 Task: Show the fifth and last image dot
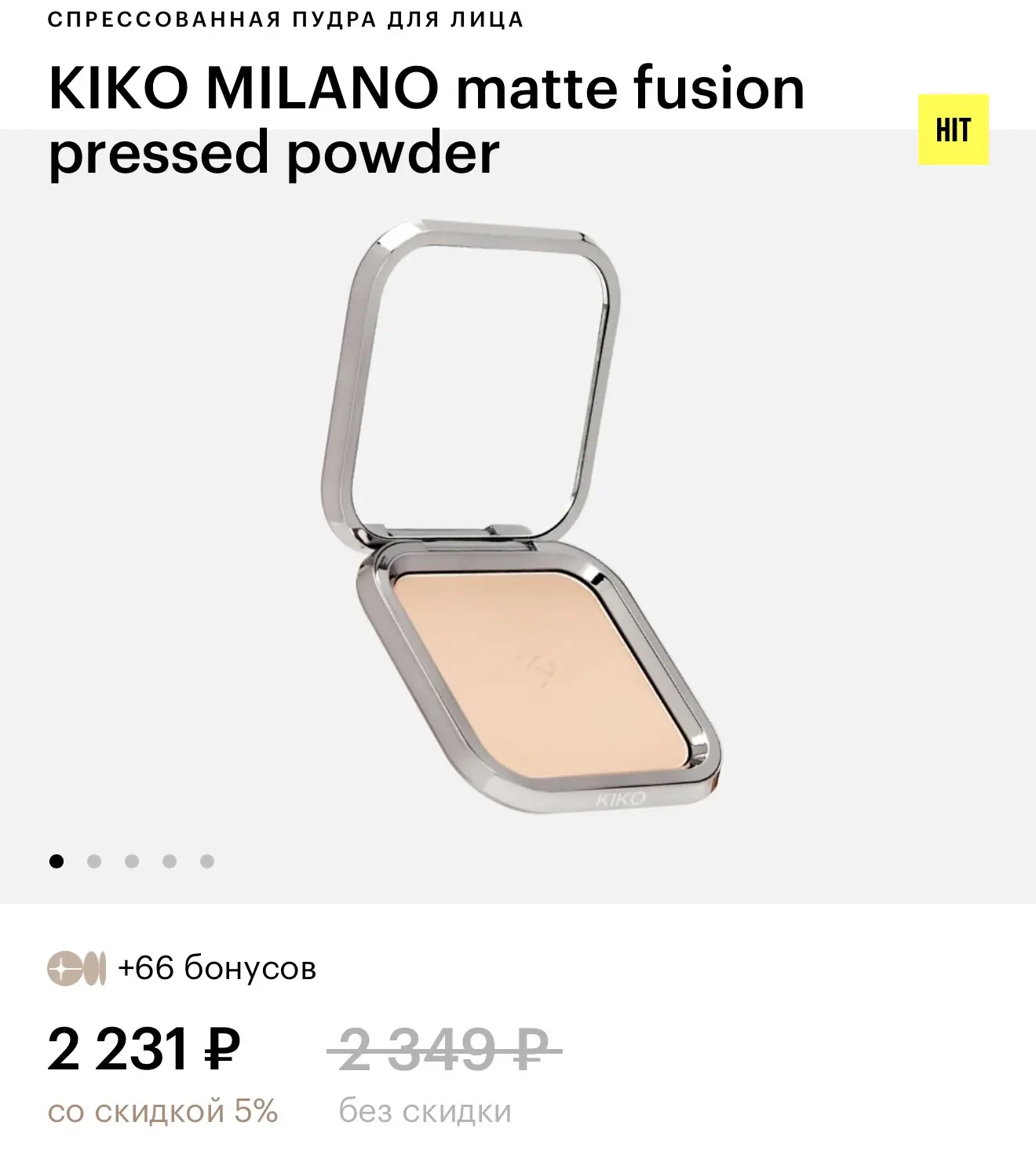pos(207,861)
